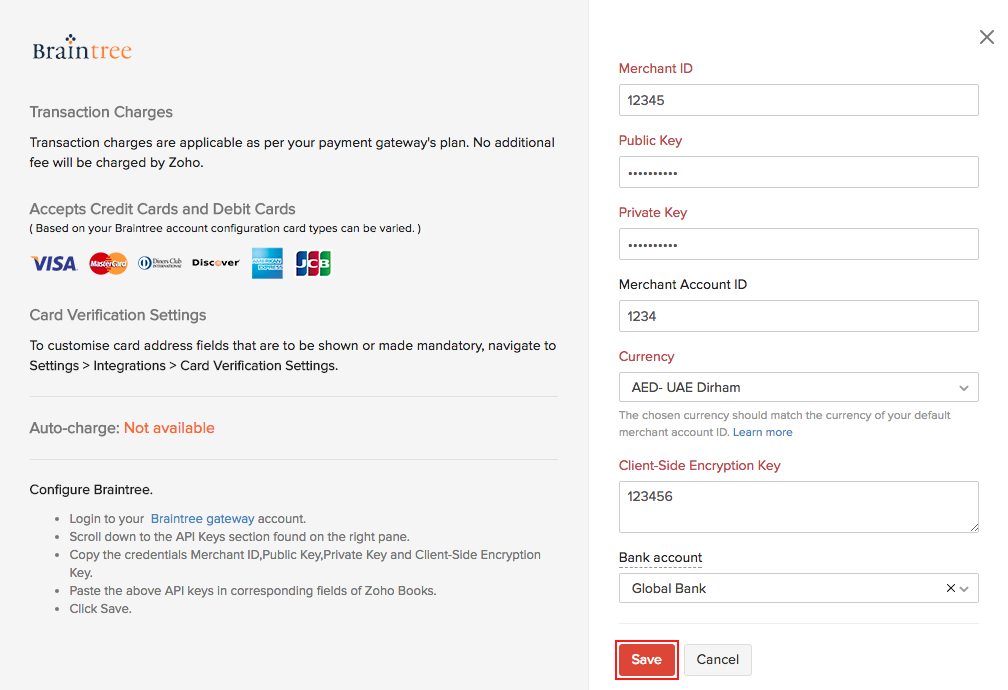
Task: Clear the Global Bank selection
Action: tap(950, 589)
